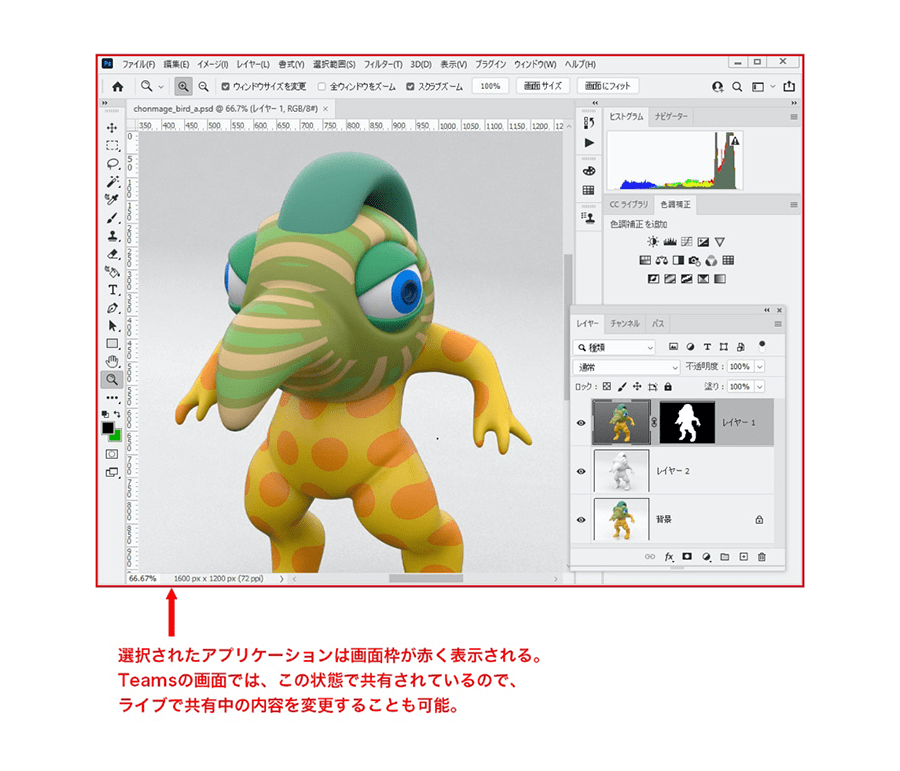
Task: Choose Zoom Out mode in options bar
Action: click(203, 87)
